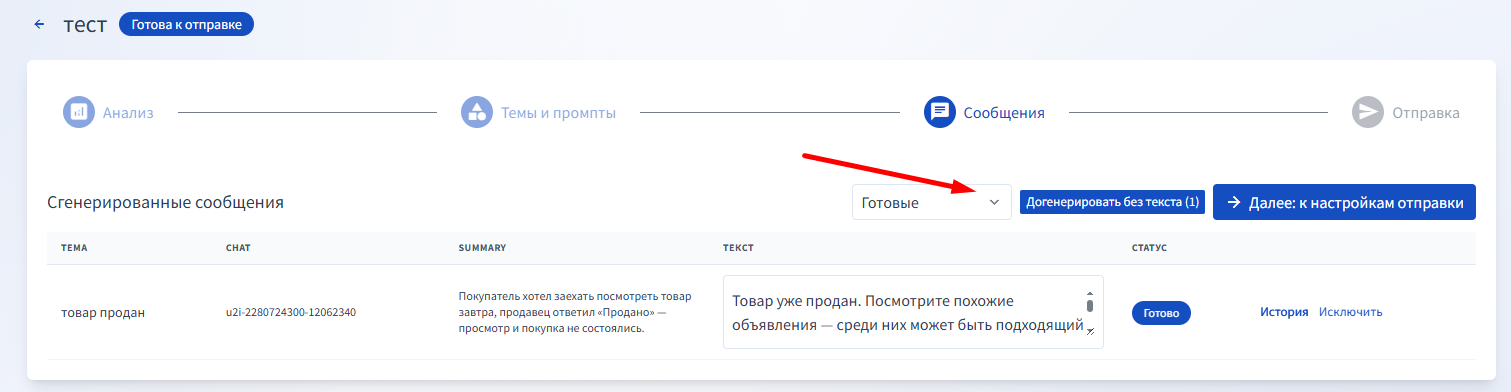Click chat ID u2i-2280724300-12062340
This screenshot has height=392, width=1511.
291,313
